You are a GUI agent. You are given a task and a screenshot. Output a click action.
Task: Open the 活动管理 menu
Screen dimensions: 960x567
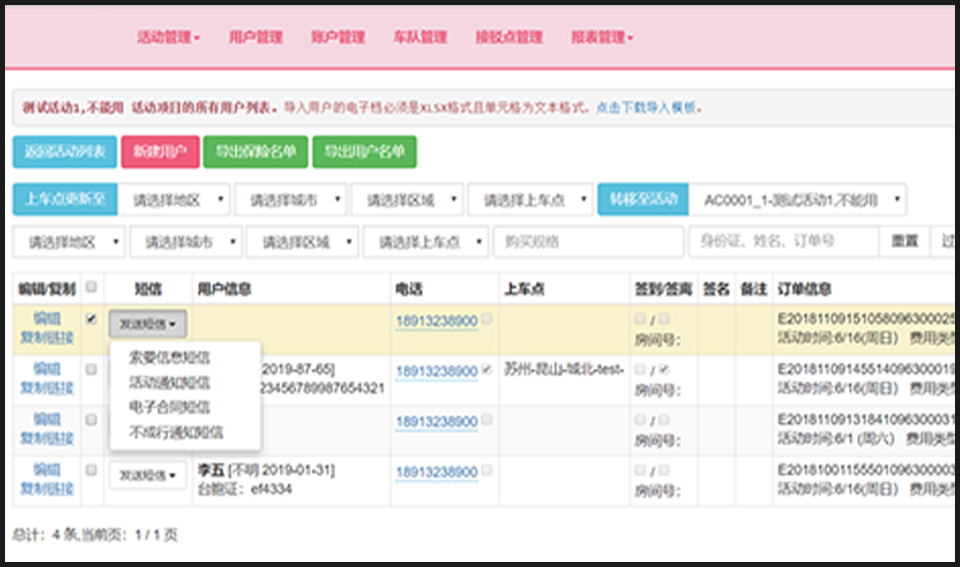click(168, 38)
